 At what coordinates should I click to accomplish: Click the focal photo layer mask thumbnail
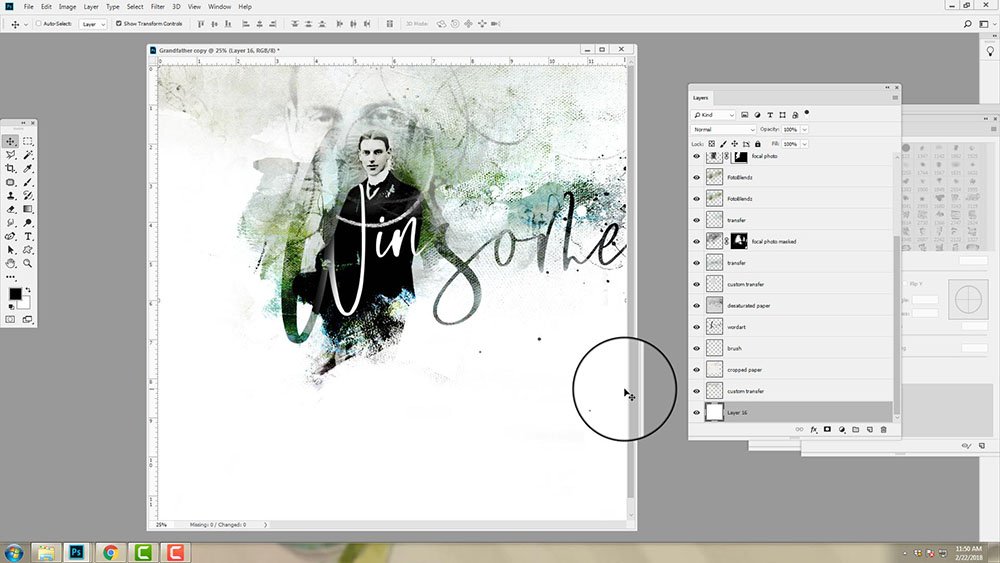[740, 156]
